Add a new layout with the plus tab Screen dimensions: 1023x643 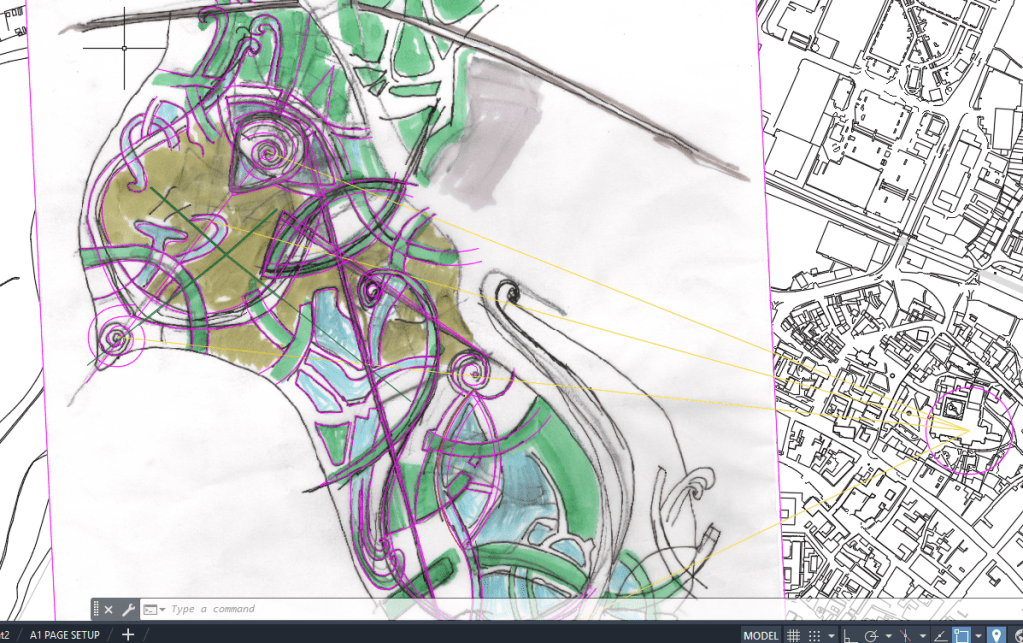coord(127,635)
